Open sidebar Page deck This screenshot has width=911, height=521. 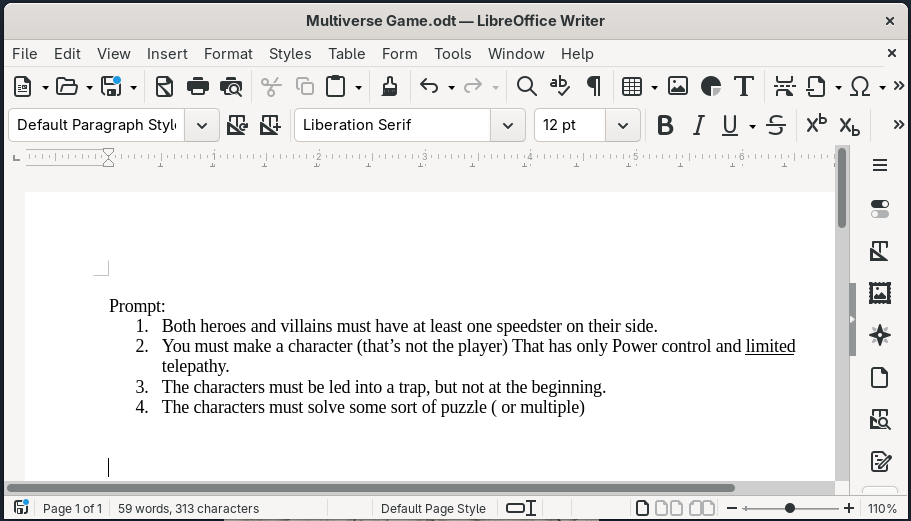880,378
